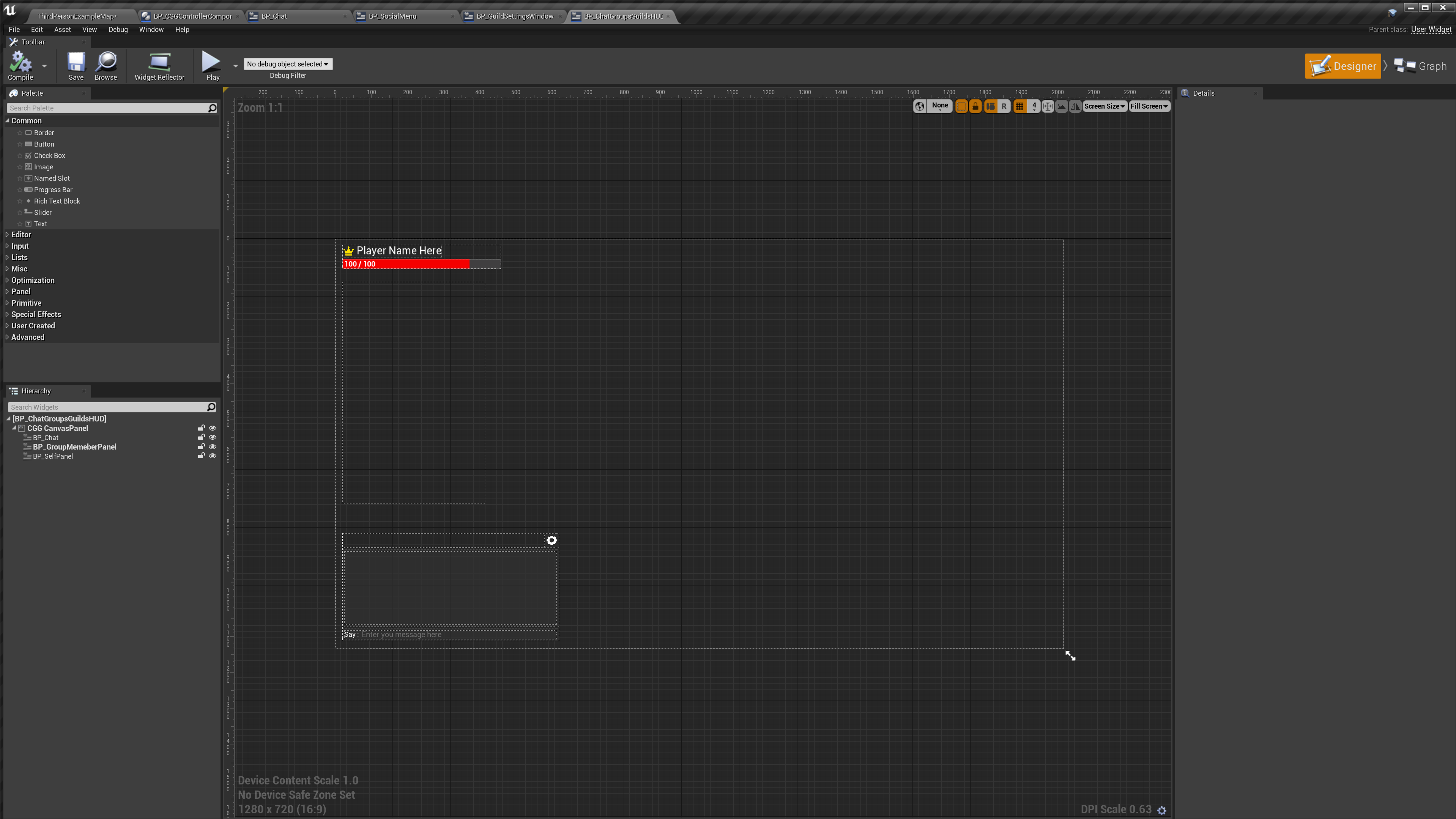Open Browse in content browser
1456x819 pixels.
106,62
